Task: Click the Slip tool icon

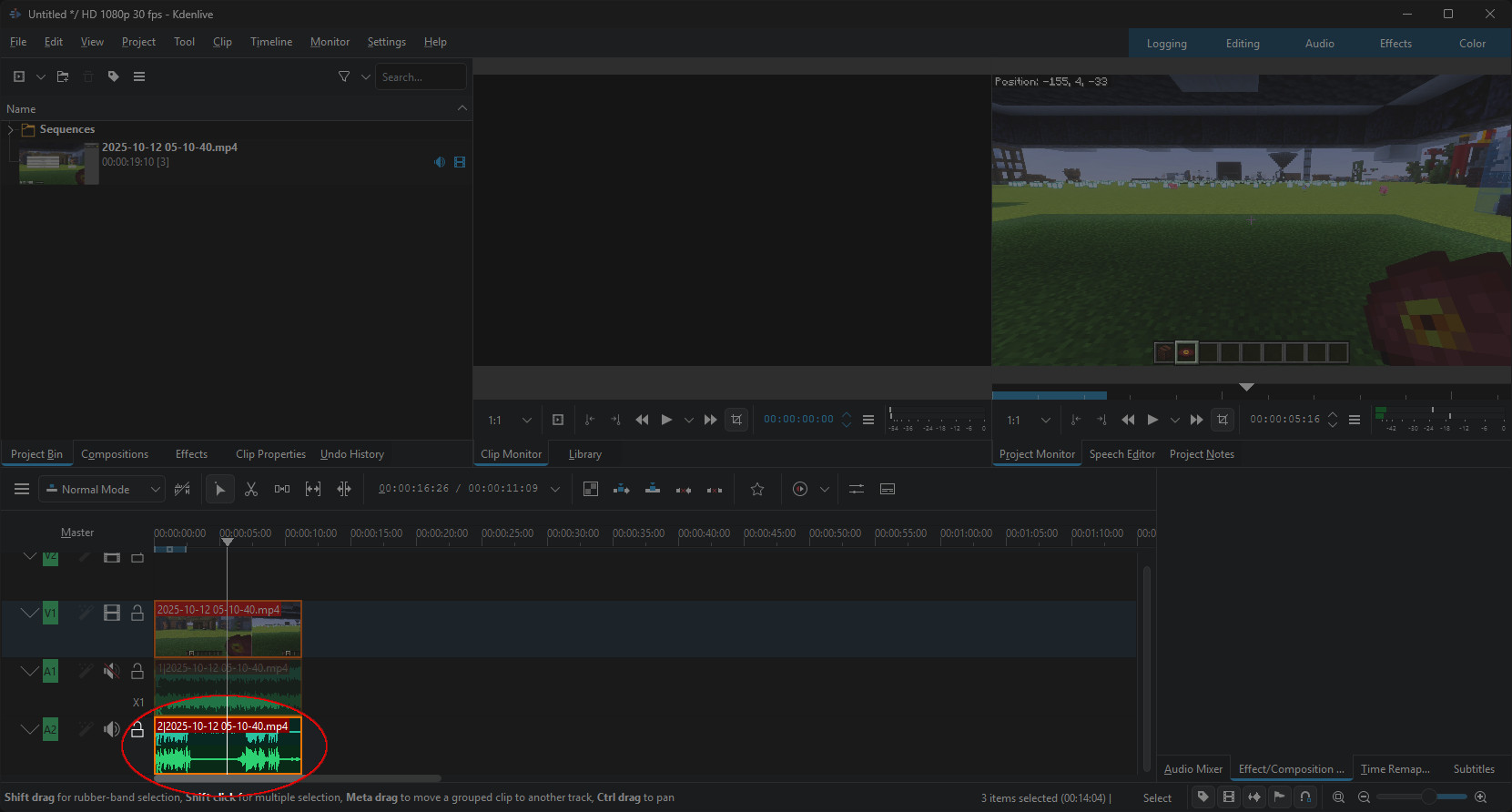Action: pyautogui.click(x=313, y=490)
